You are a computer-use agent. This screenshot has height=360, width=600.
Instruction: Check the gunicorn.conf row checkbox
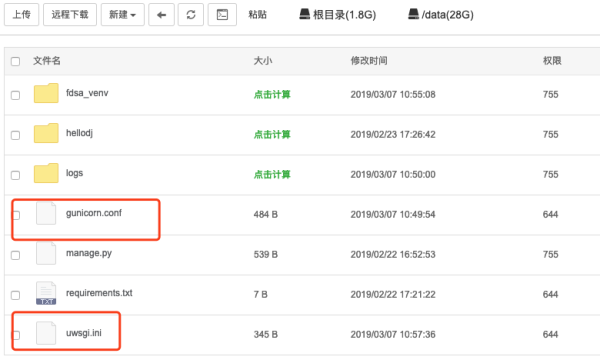(x=16, y=215)
